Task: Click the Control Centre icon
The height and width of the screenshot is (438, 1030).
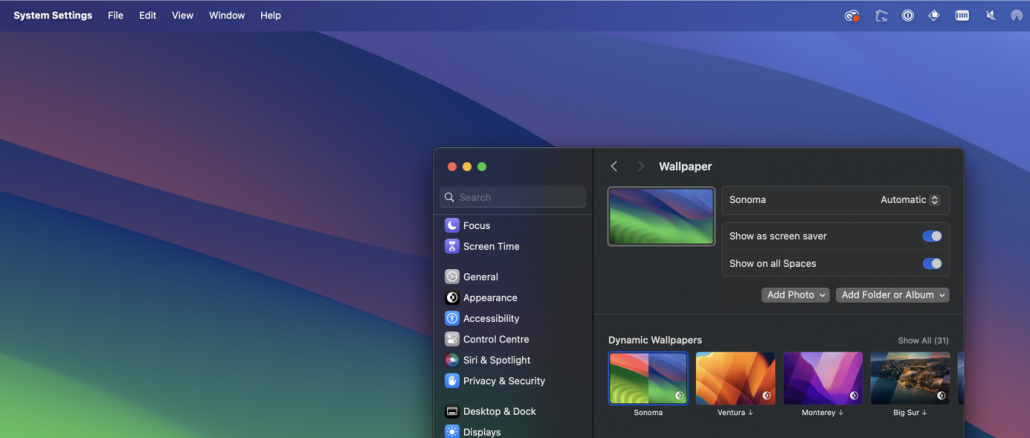Action: pos(452,339)
